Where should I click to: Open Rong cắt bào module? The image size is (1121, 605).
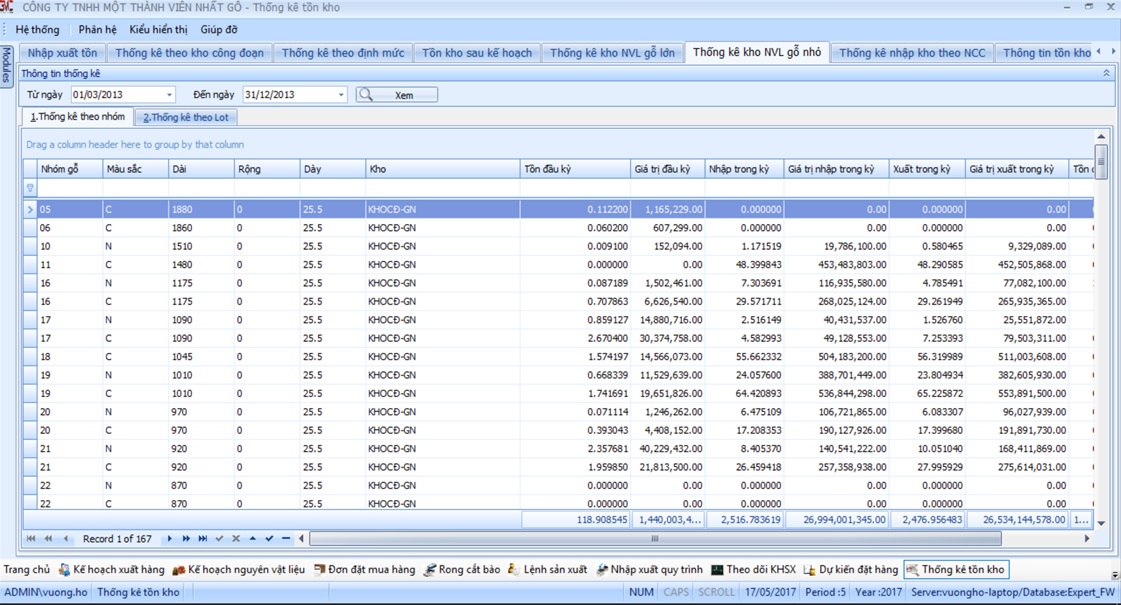pyautogui.click(x=462, y=569)
